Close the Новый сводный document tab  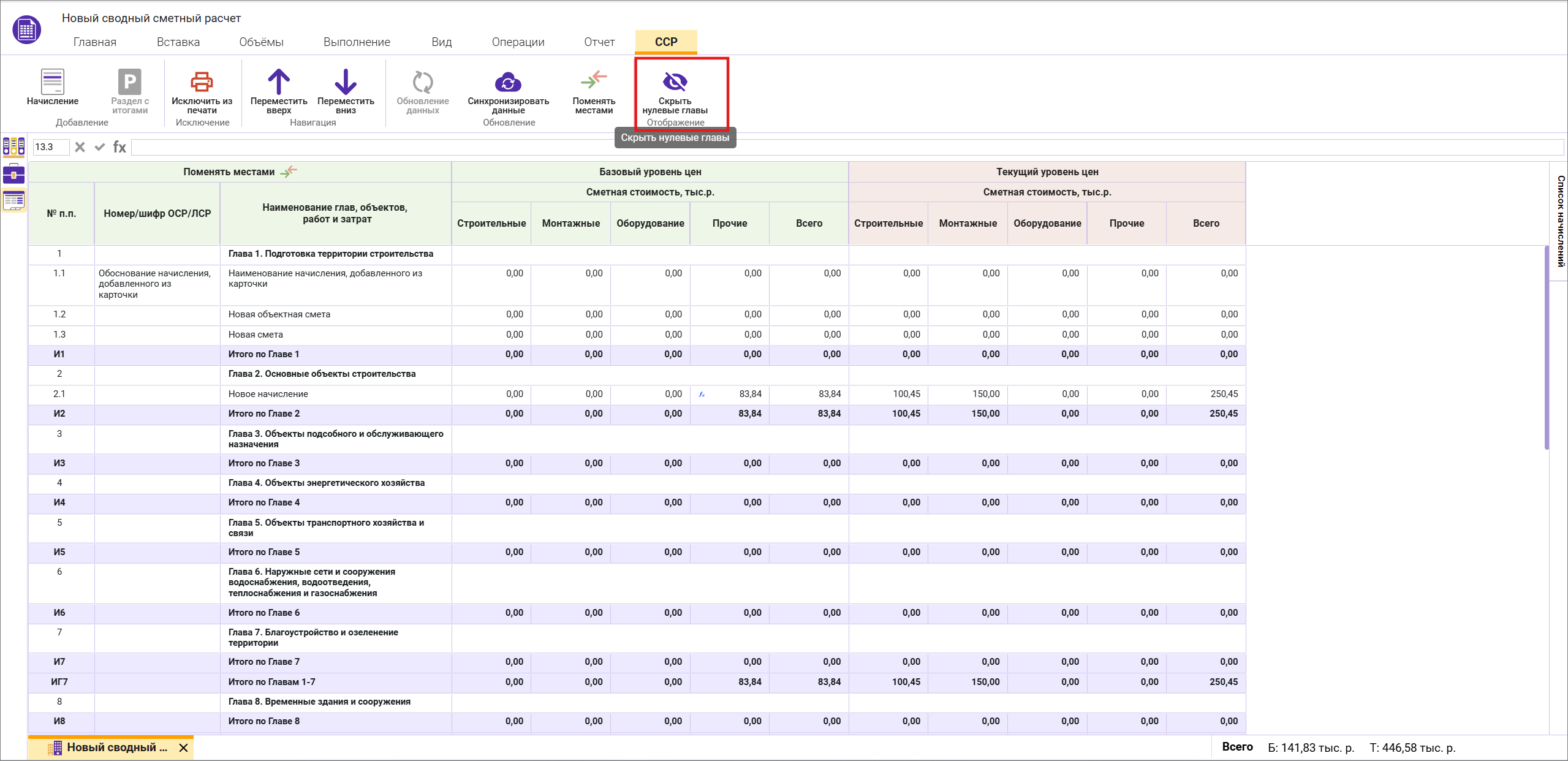(x=183, y=748)
